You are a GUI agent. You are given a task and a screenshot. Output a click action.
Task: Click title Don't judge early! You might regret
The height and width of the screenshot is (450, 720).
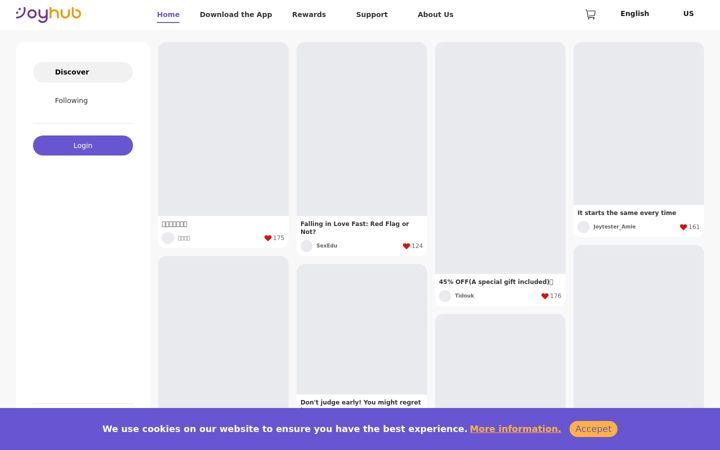point(360,402)
